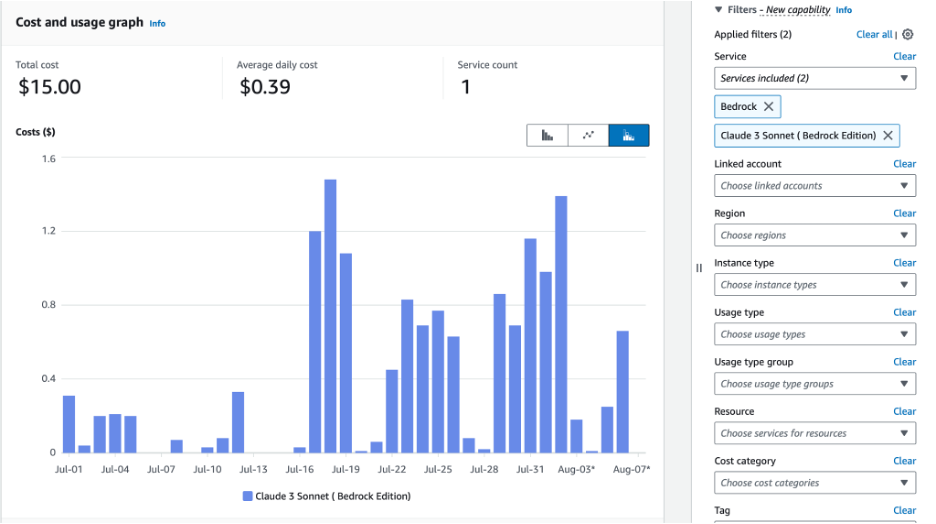The image size is (936, 524).
Task: Click the Claude 3 Sonnet legend swatch
Action: (x=247, y=496)
